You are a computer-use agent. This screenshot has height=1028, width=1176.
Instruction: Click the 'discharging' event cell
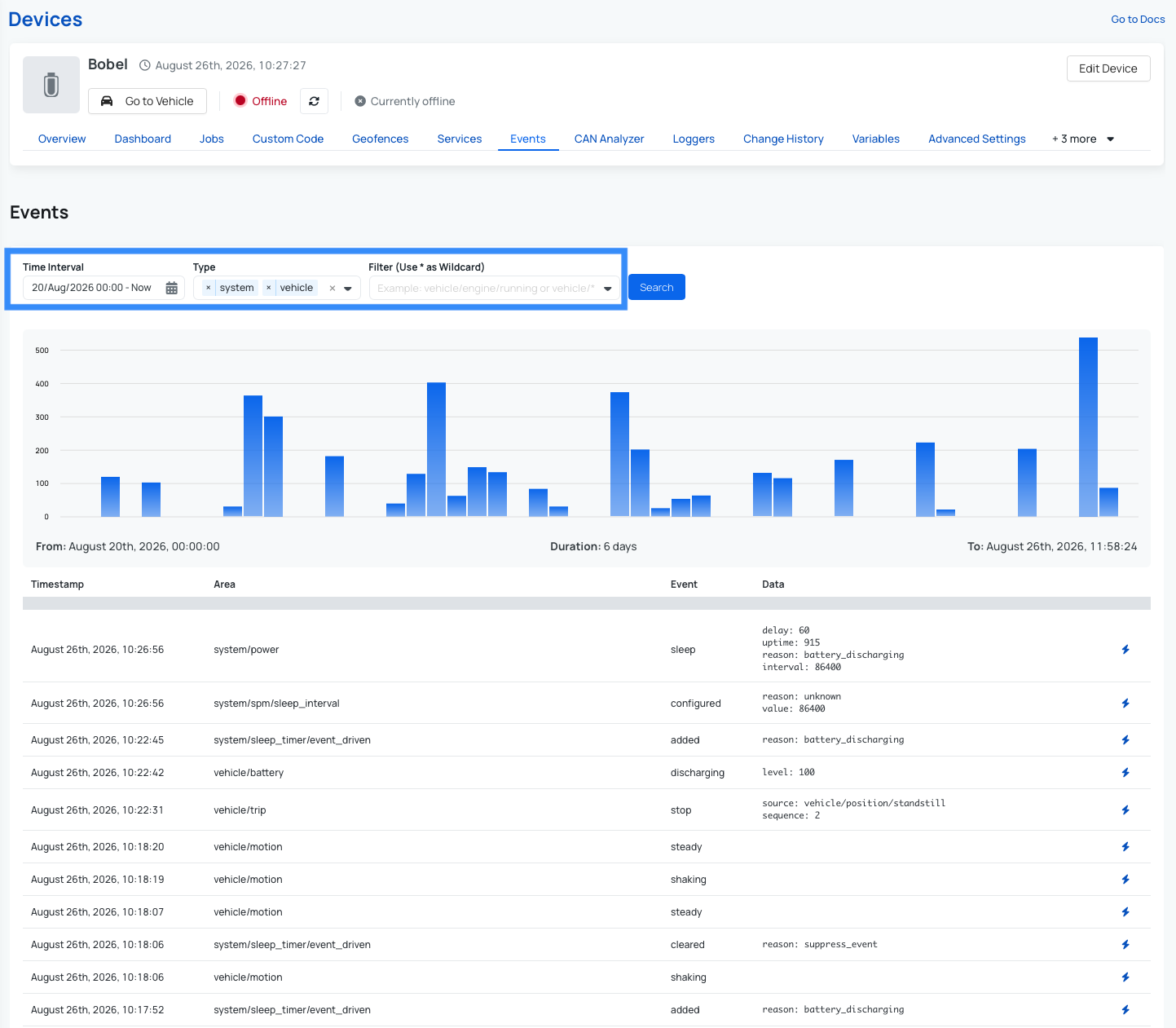pos(698,773)
